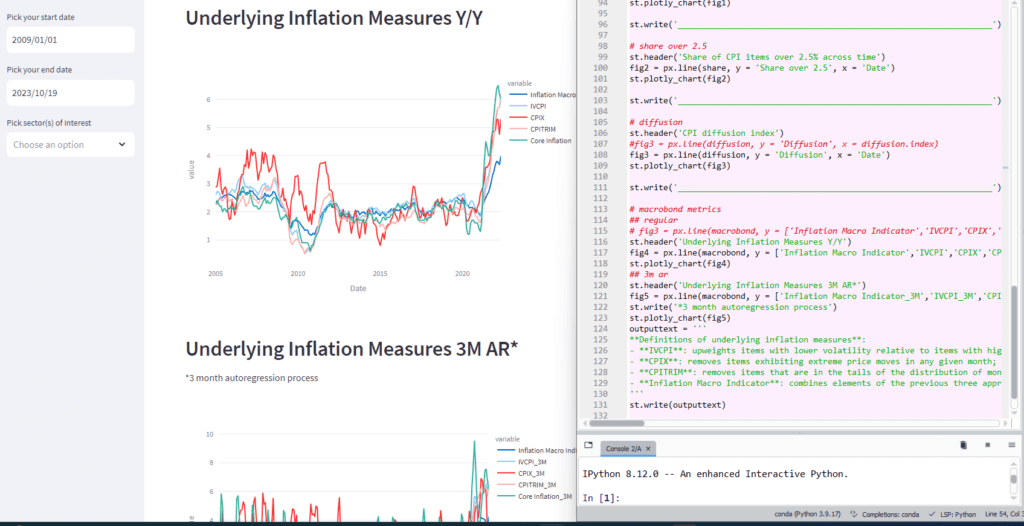Toggle Inflation Macro Indicator 3M legend entry
Screen dimensions: 1024x526
[x=536, y=450]
